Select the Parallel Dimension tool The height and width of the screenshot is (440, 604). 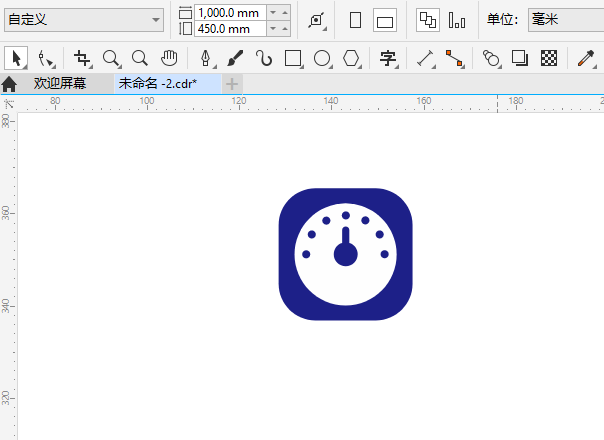click(x=426, y=59)
